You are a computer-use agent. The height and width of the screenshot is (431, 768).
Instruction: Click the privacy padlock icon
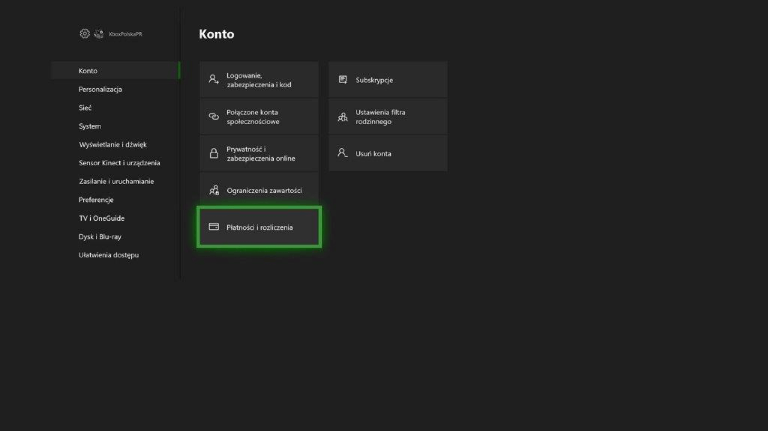pos(214,153)
